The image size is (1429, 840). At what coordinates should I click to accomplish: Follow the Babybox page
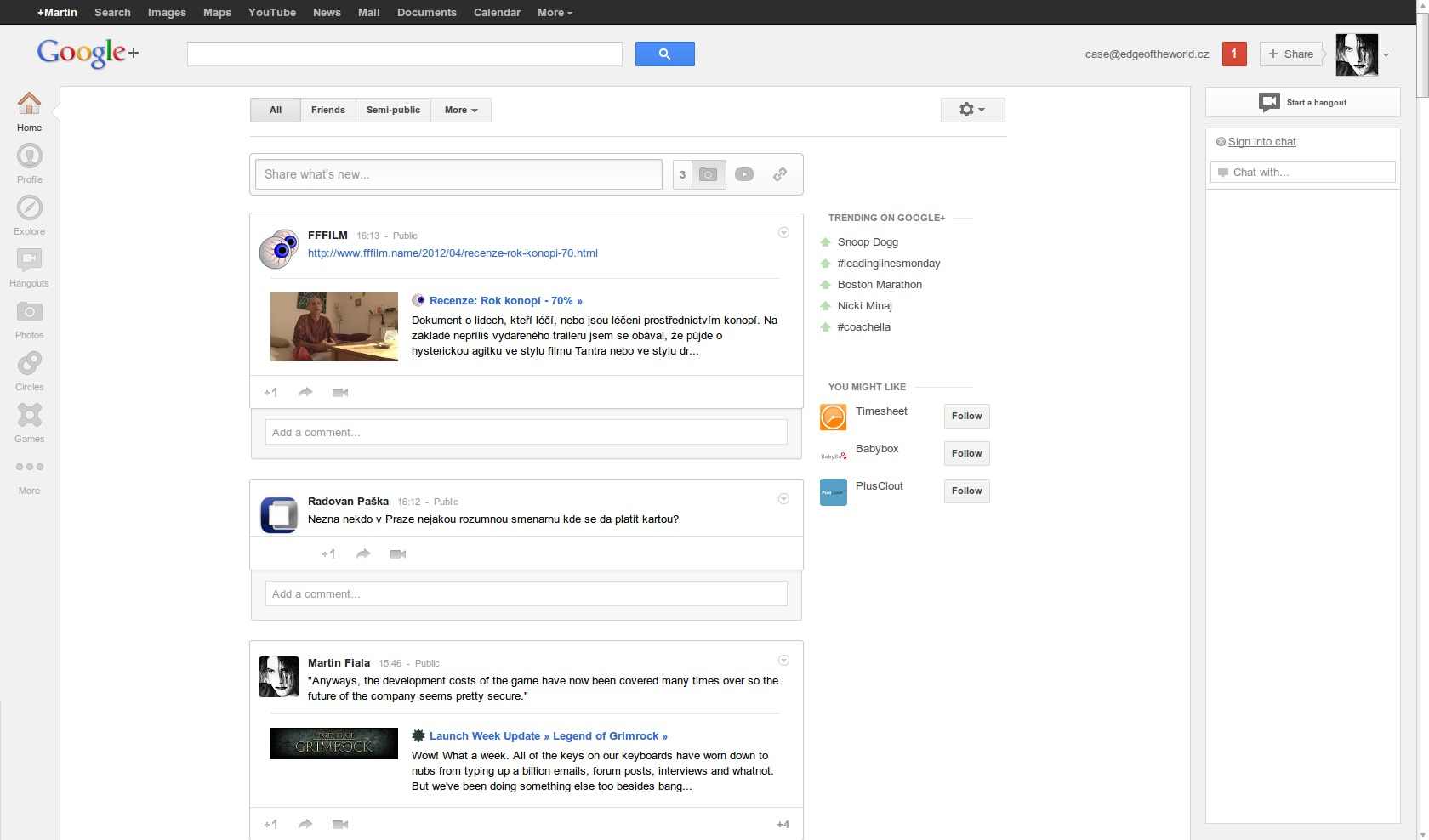tap(967, 453)
